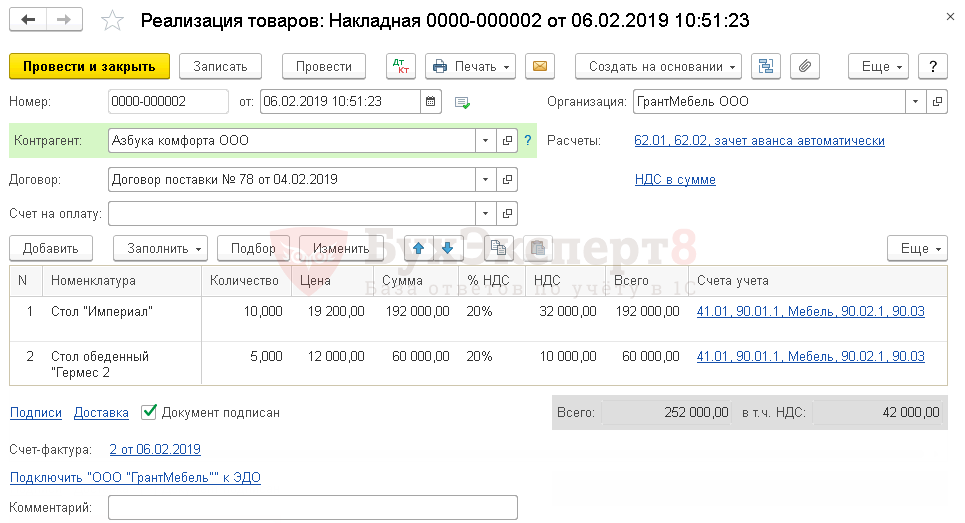Click Всего total field 252 000,00

[x=667, y=412]
